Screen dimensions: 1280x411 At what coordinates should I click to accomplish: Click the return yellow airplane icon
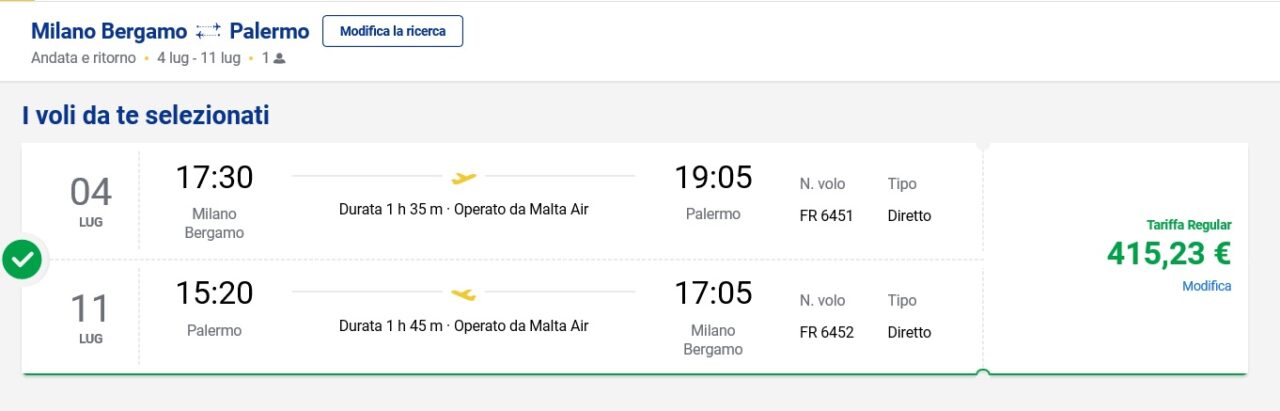point(463,294)
